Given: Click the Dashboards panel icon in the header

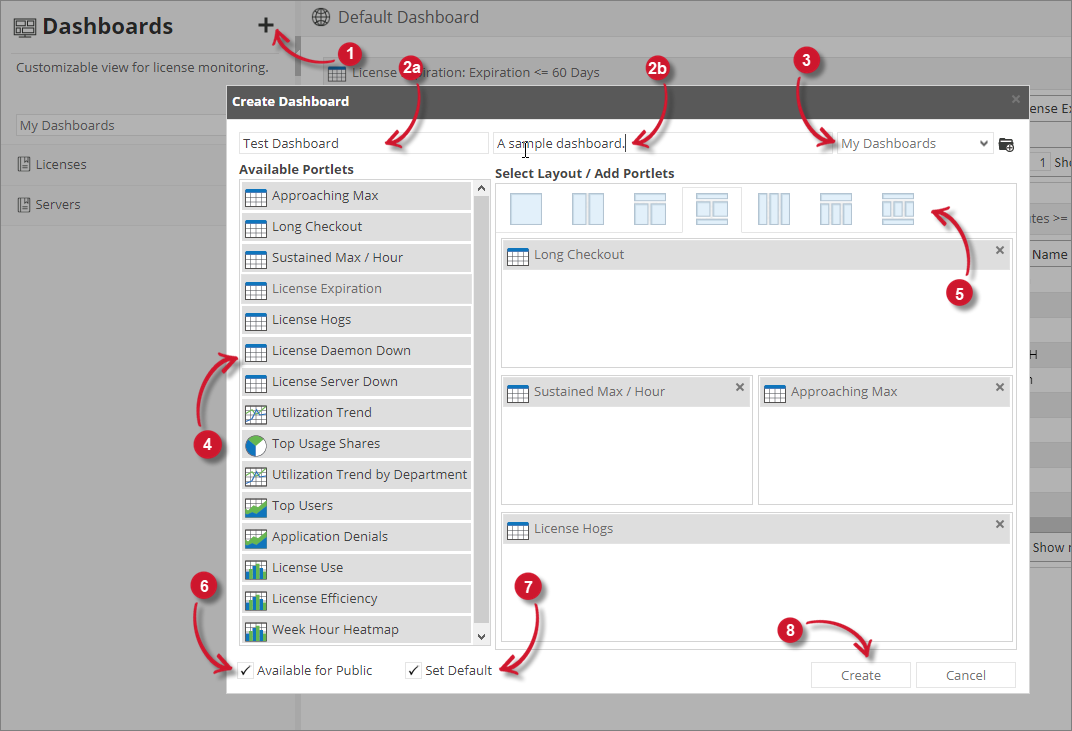Looking at the screenshot, I should pos(24,25).
